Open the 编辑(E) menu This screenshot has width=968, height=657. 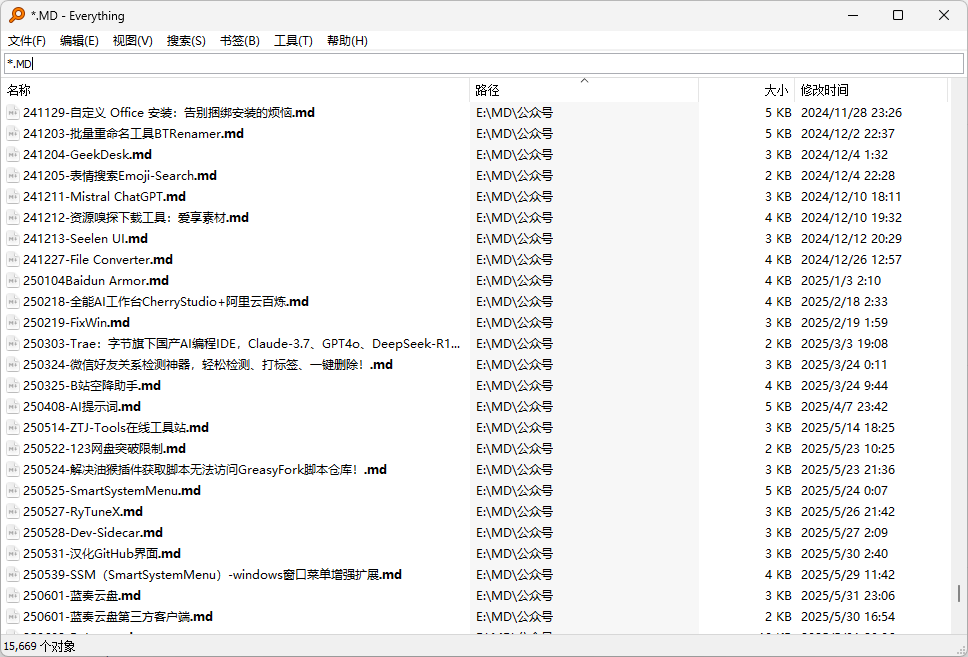tap(79, 41)
